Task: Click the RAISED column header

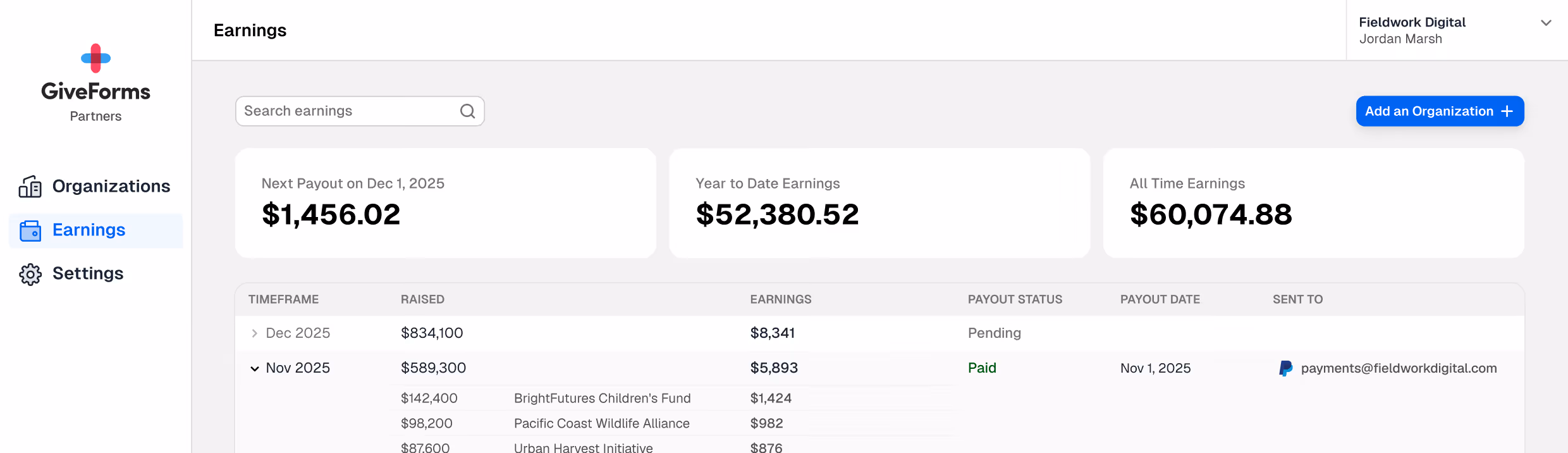Action: point(422,299)
